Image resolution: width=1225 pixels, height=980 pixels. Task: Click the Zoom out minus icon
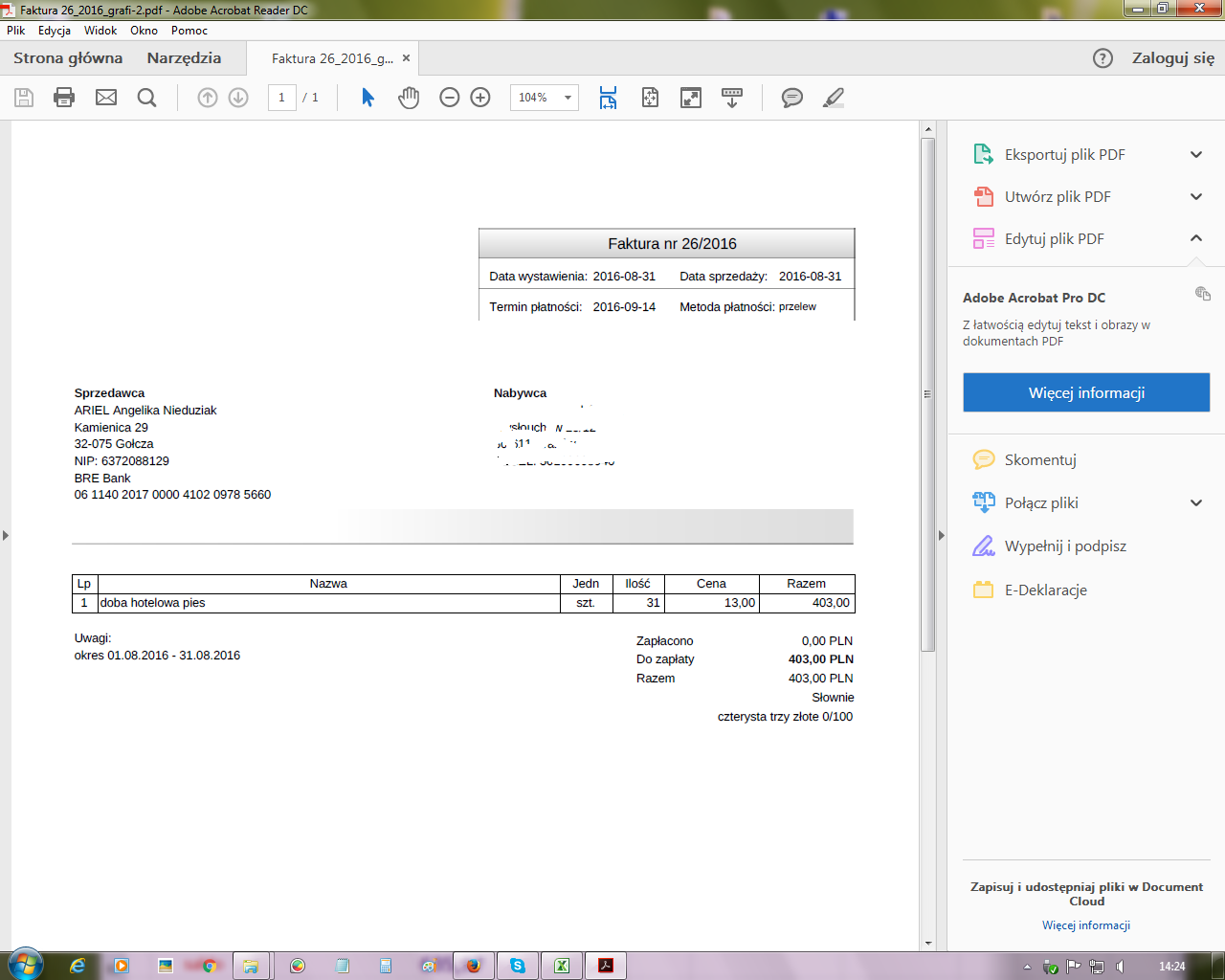point(449,98)
